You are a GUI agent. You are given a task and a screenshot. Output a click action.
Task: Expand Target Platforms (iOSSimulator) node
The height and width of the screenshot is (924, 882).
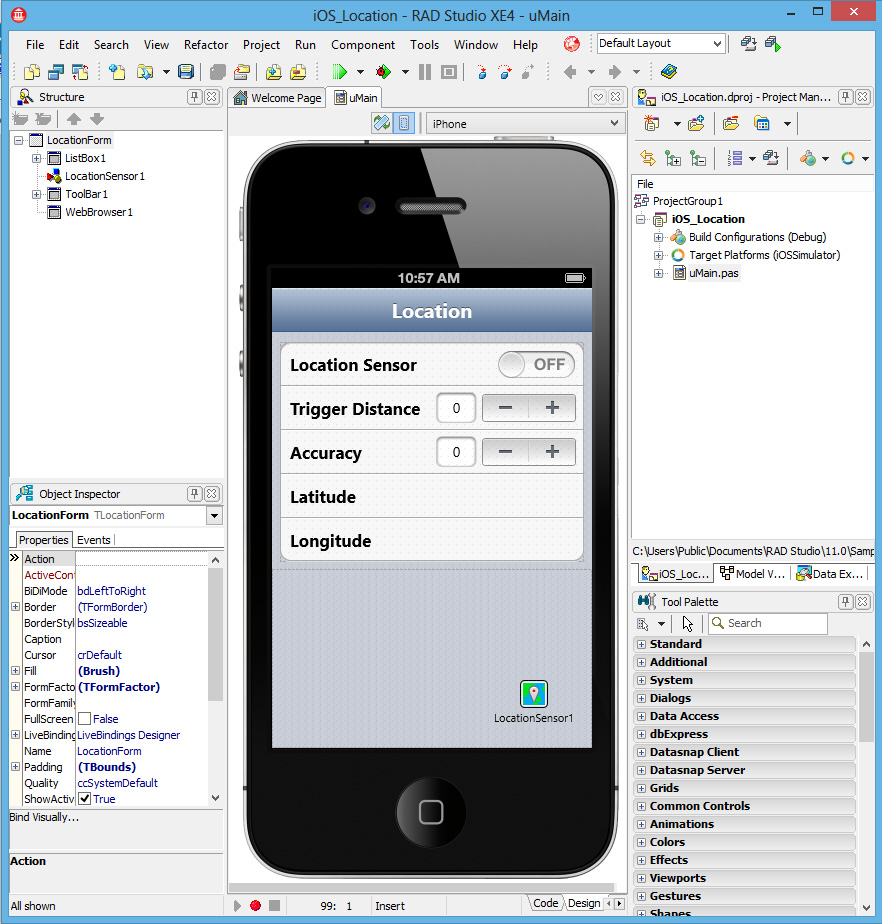658,255
